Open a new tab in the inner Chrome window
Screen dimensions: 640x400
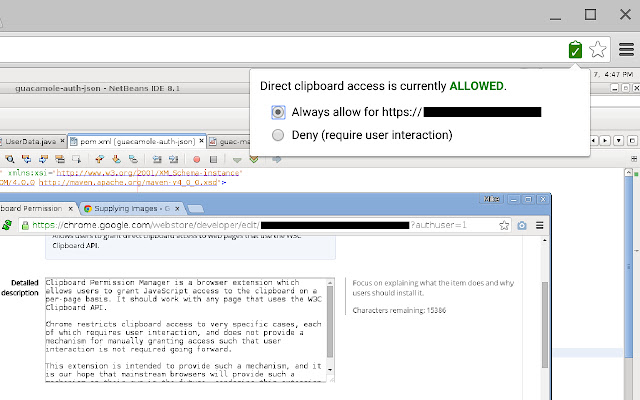click(x=196, y=209)
